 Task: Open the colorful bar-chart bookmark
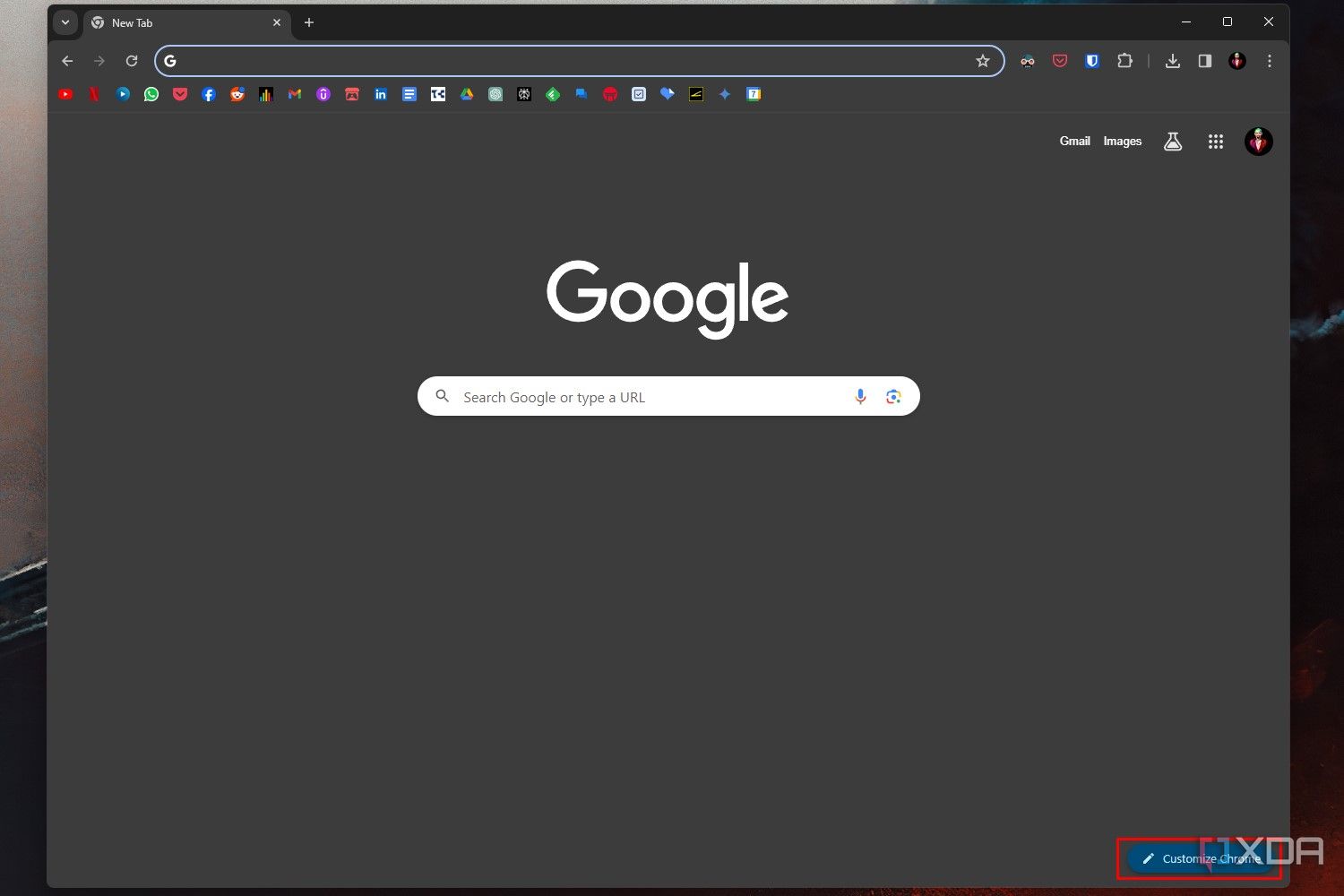(x=266, y=94)
